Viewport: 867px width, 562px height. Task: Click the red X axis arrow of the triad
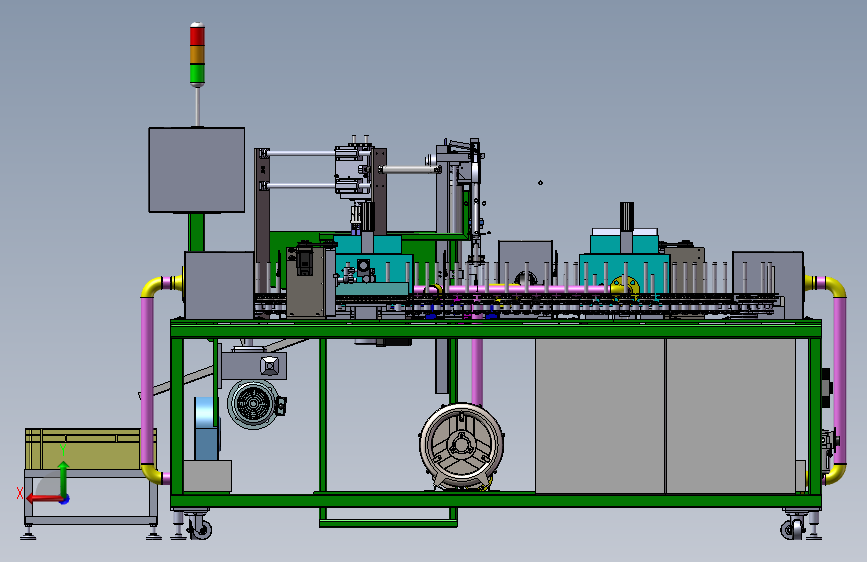[43, 498]
